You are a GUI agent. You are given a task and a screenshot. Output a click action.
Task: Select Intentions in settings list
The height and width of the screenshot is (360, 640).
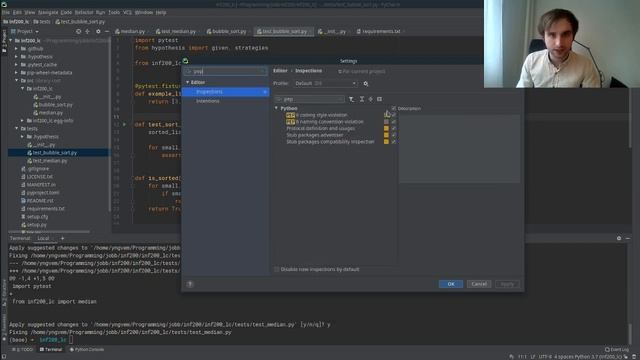point(208,101)
